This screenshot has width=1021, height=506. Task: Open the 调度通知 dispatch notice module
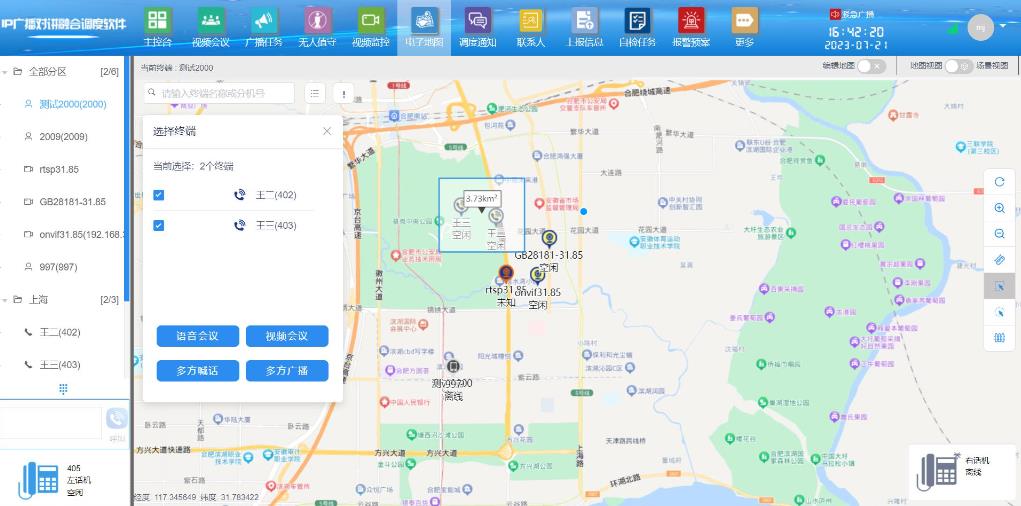tap(477, 27)
